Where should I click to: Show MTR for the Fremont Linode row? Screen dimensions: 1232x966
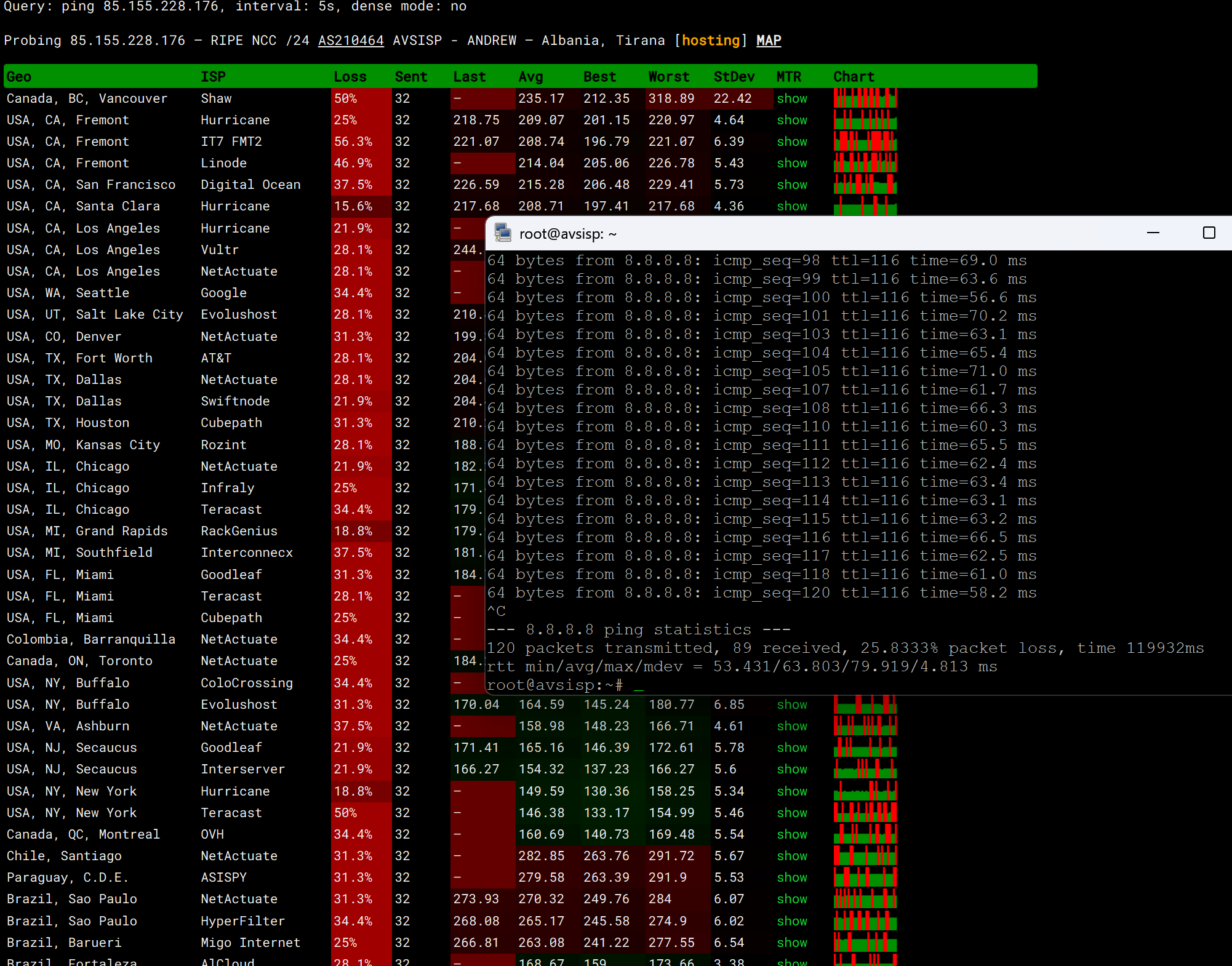(x=792, y=163)
